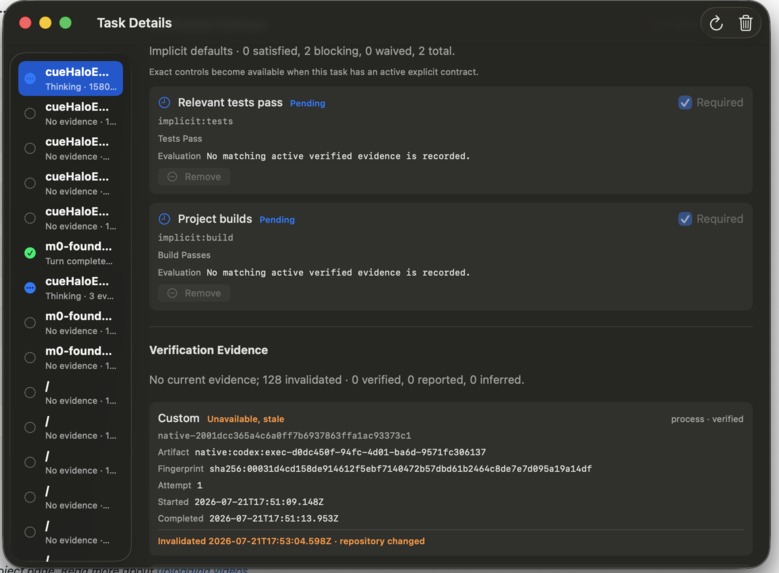
Task: Click the native-2001dcc365a4 evidence ID
Action: [284, 436]
